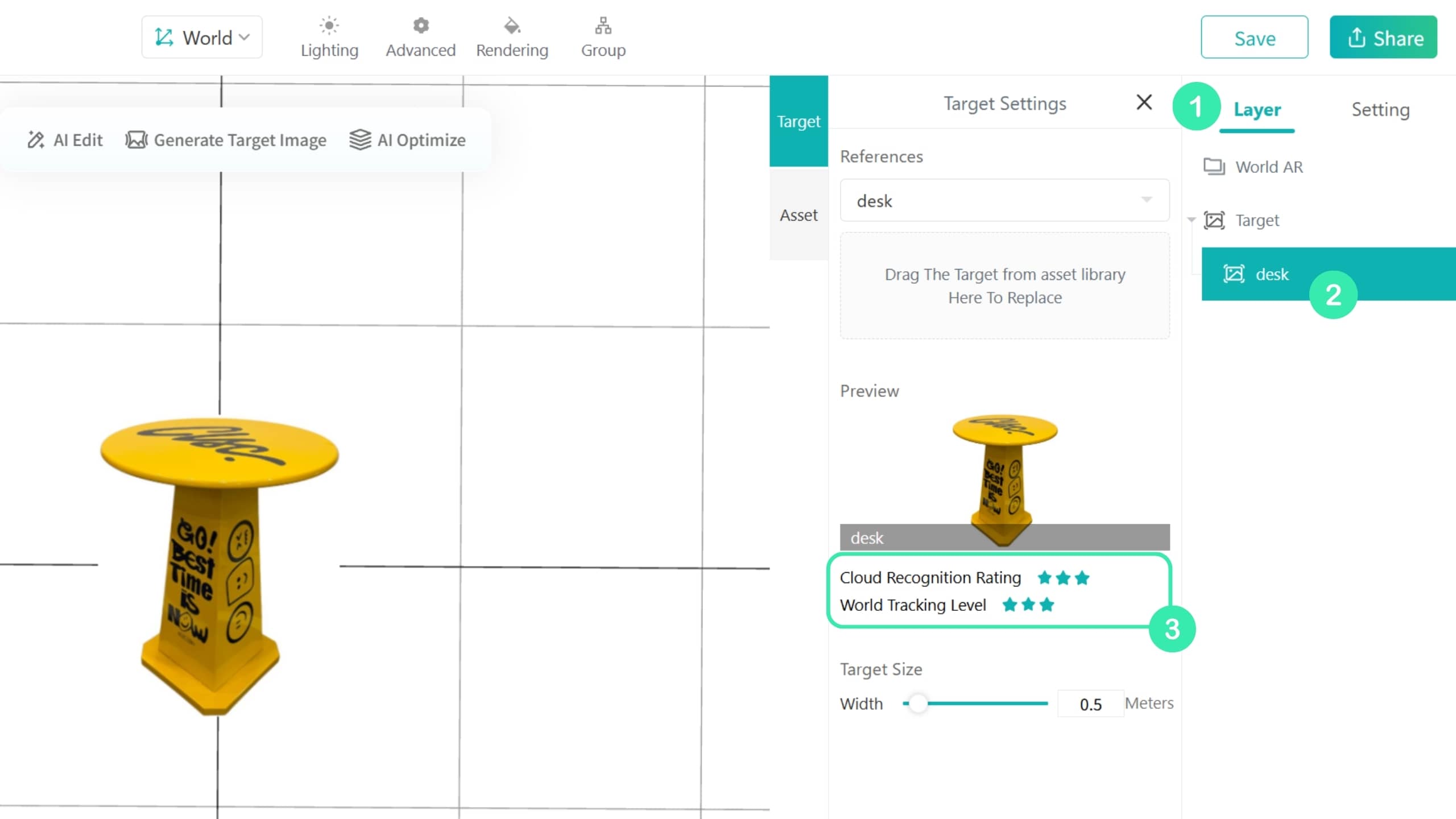Click the Share button
This screenshot has height=819, width=1456.
[1383, 38]
